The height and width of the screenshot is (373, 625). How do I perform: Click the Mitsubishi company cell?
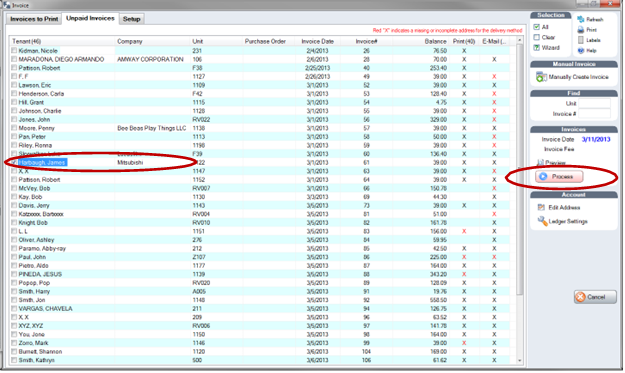coord(130,163)
